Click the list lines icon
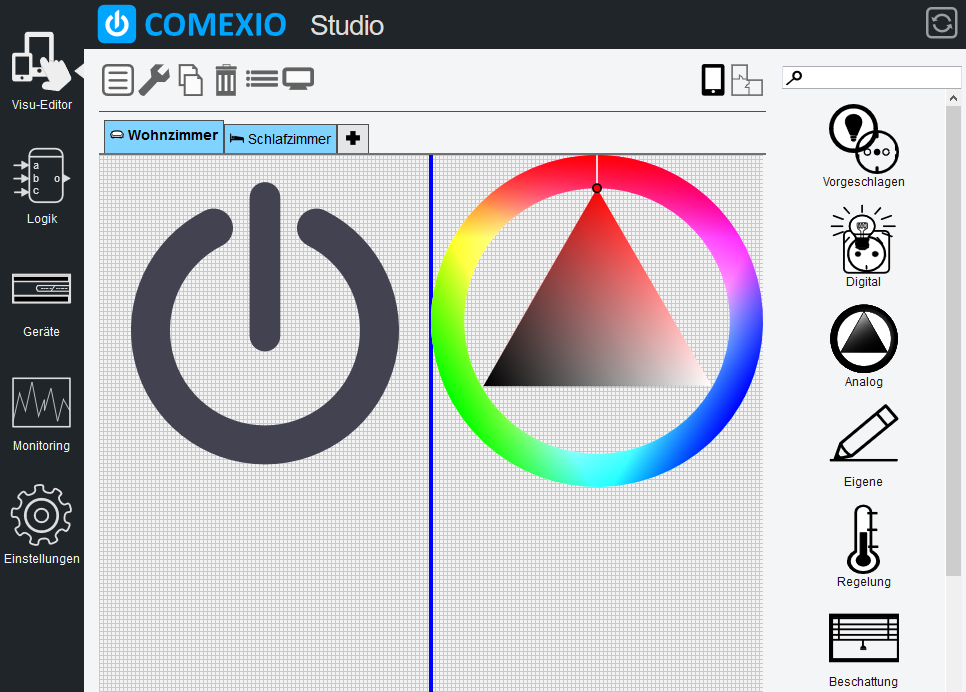This screenshot has height=692, width=966. [x=262, y=79]
